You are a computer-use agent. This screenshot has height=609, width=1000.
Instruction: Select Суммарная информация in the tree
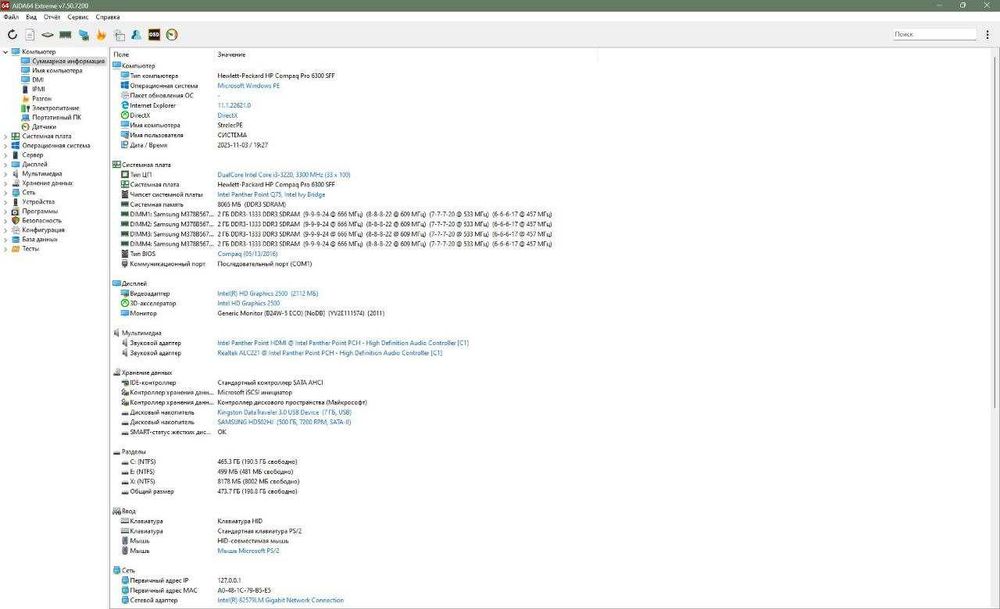pyautogui.click(x=68, y=61)
